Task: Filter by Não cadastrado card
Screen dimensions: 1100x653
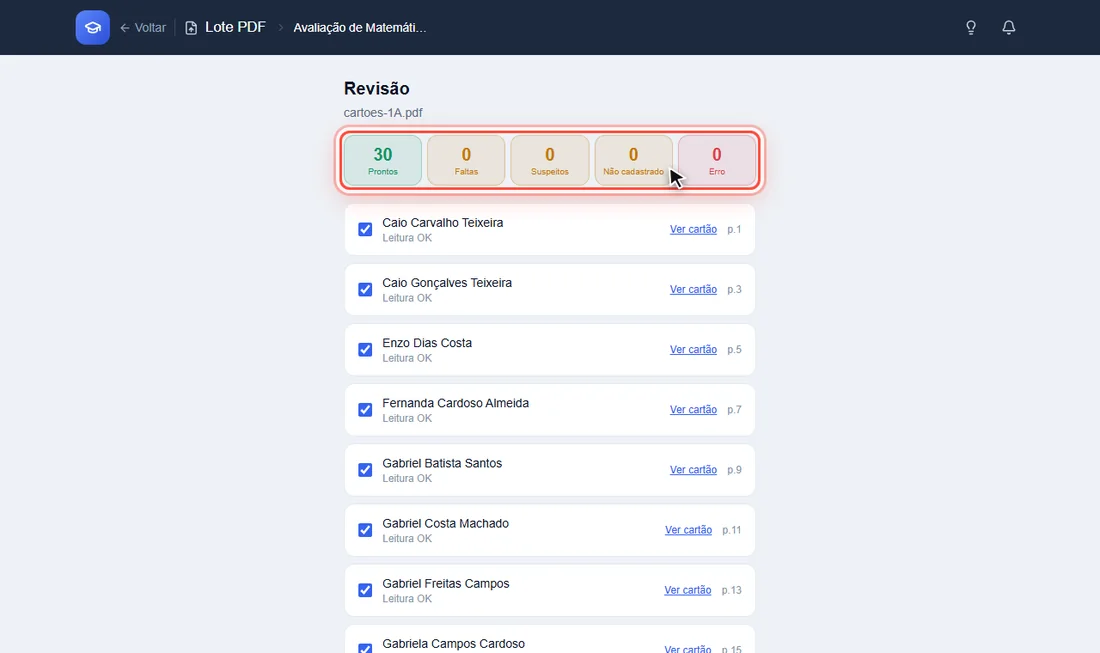Action: pyautogui.click(x=633, y=161)
